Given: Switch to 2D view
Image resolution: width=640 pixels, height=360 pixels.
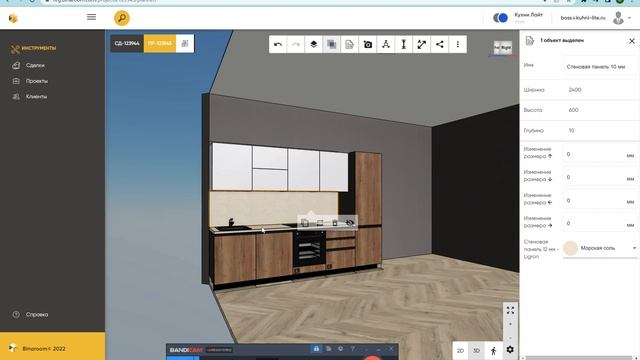Looking at the screenshot, I should [460, 351].
